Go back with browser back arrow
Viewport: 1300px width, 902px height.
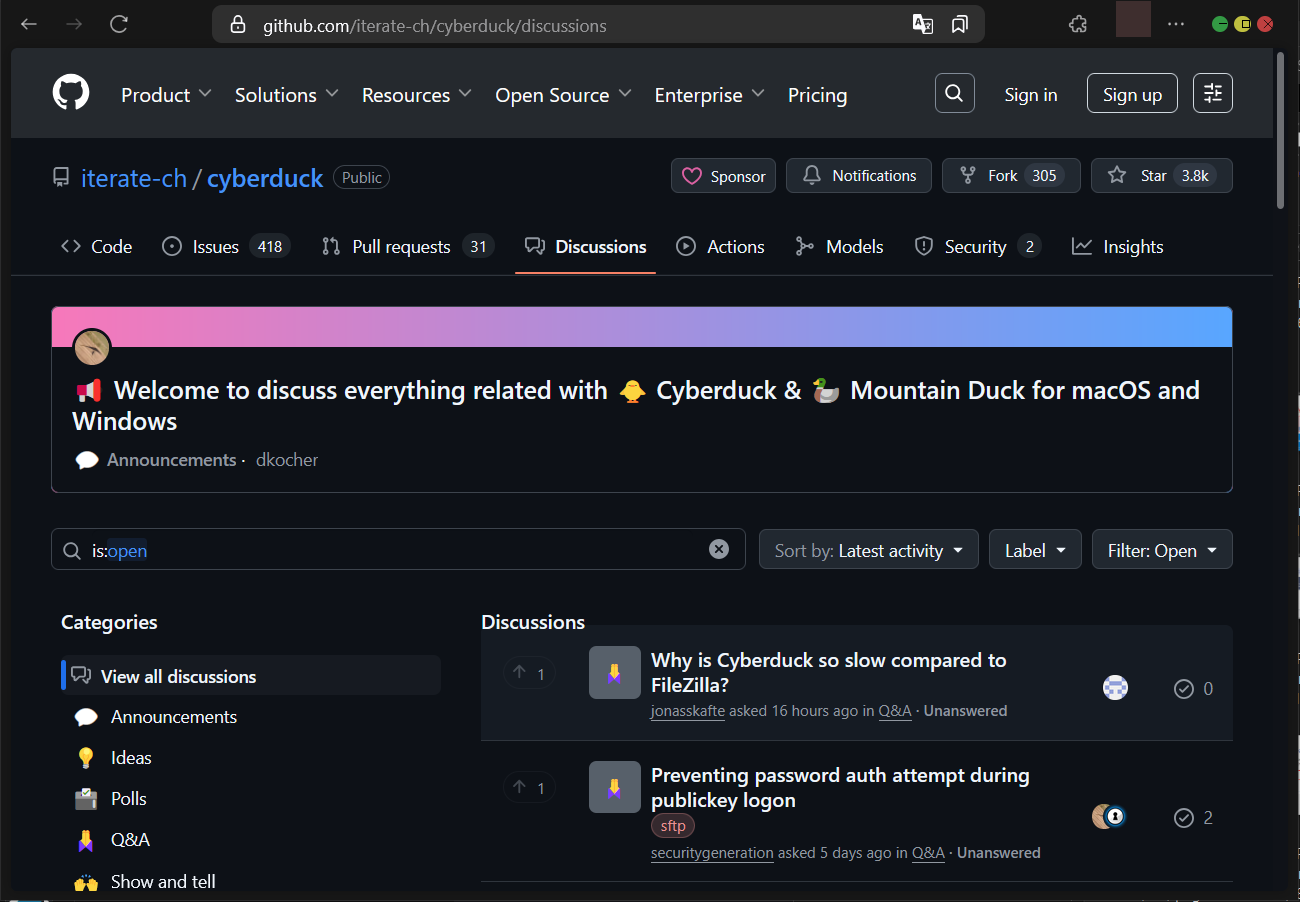tap(29, 24)
